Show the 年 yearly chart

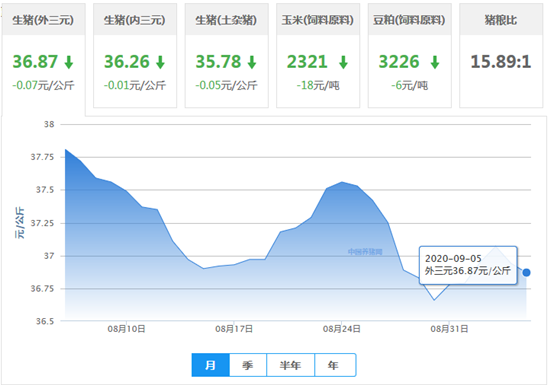[x=335, y=365]
